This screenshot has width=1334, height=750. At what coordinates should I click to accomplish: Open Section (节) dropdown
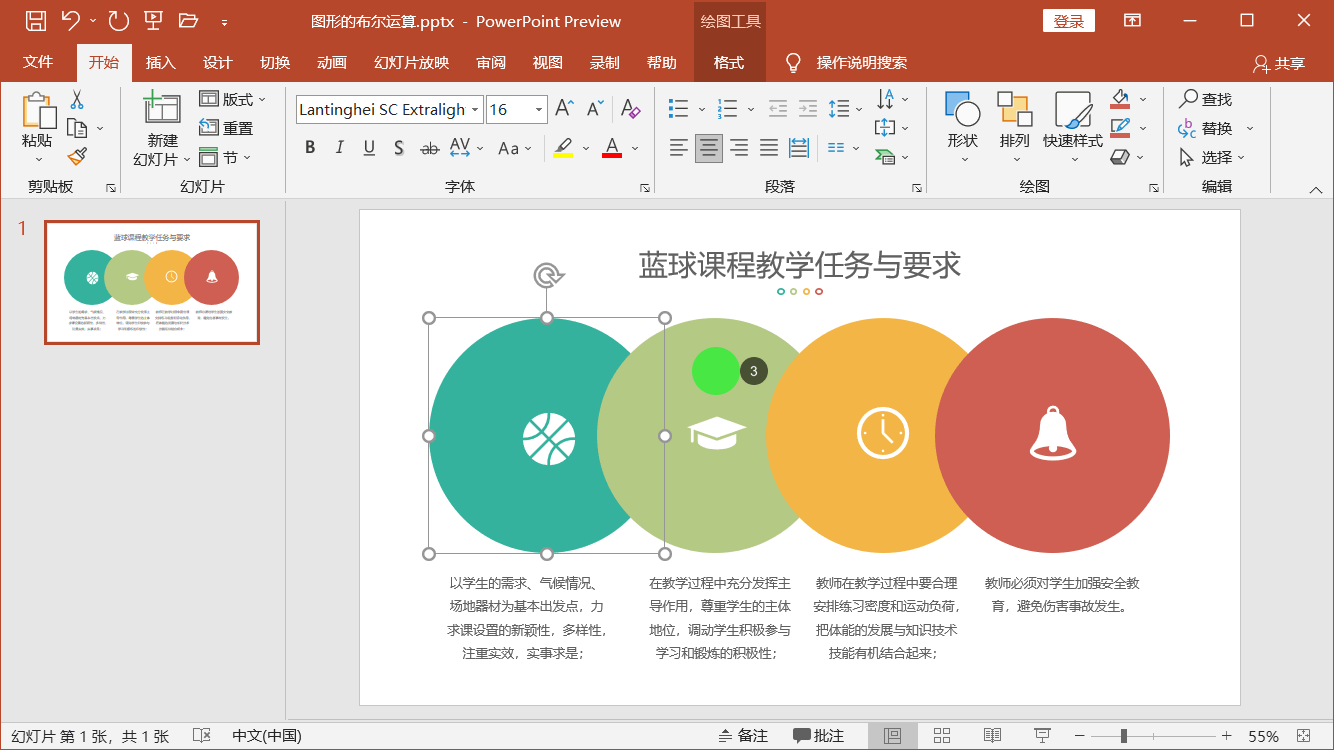pyautogui.click(x=225, y=157)
